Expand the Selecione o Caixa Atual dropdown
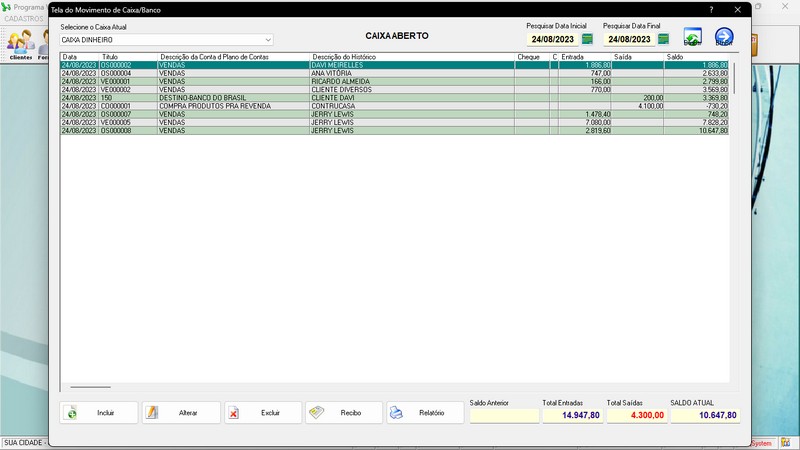 pos(268,40)
